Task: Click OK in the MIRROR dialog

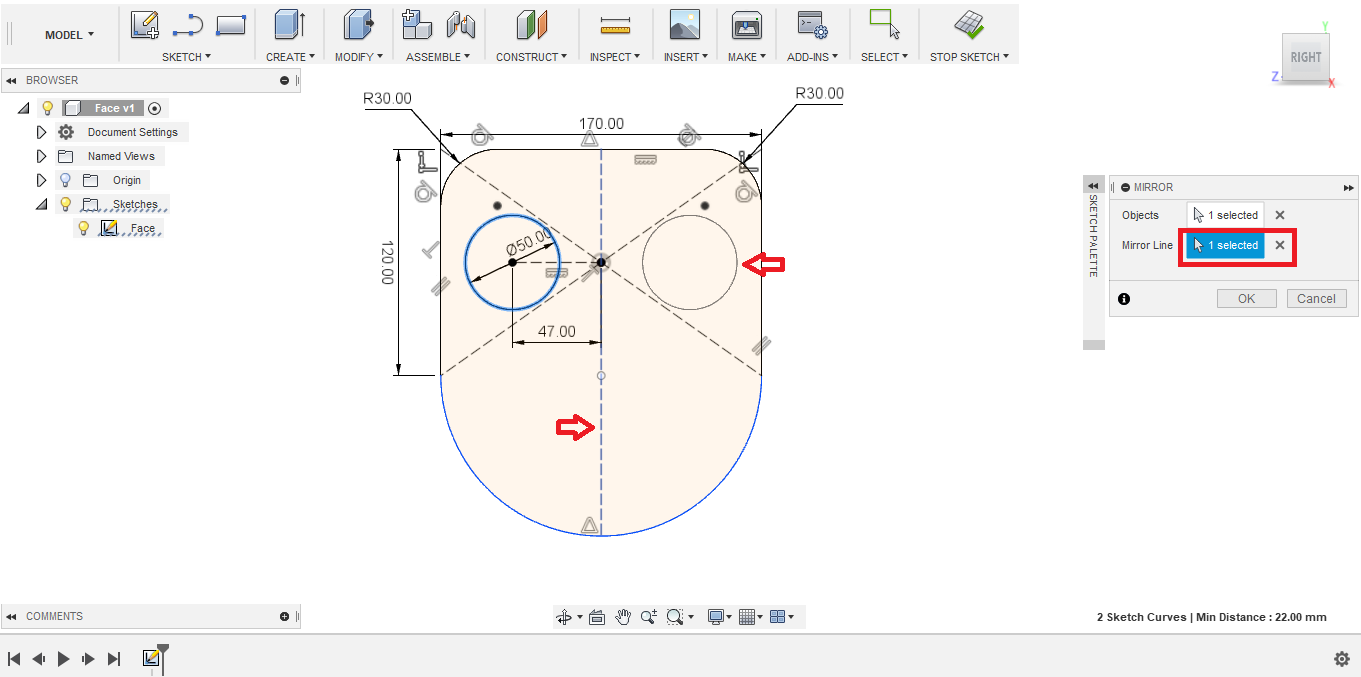Action: click(x=1247, y=298)
